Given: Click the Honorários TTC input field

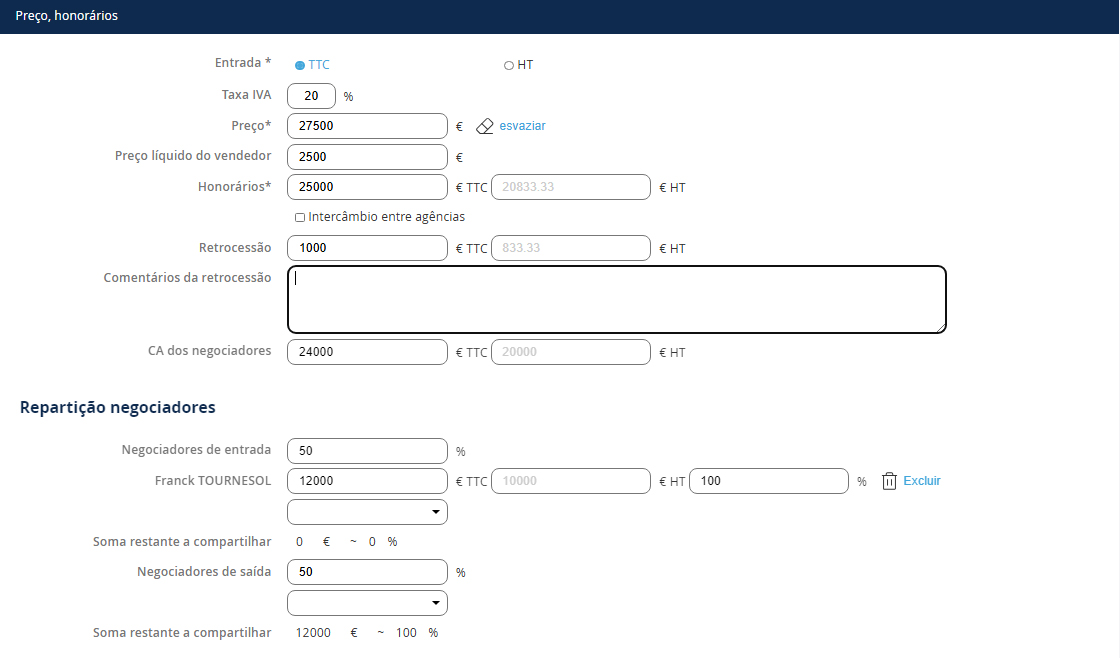Looking at the screenshot, I should 367,187.
